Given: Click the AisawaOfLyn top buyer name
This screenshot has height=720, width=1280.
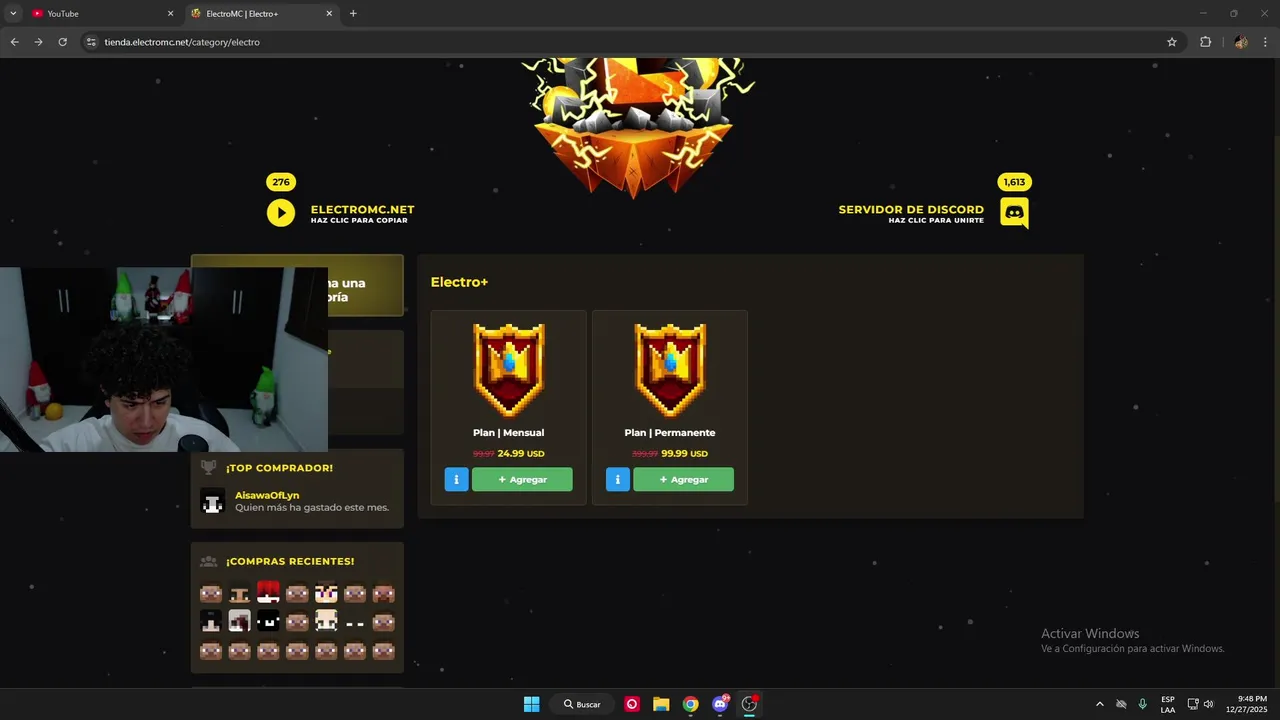Looking at the screenshot, I should 267,495.
